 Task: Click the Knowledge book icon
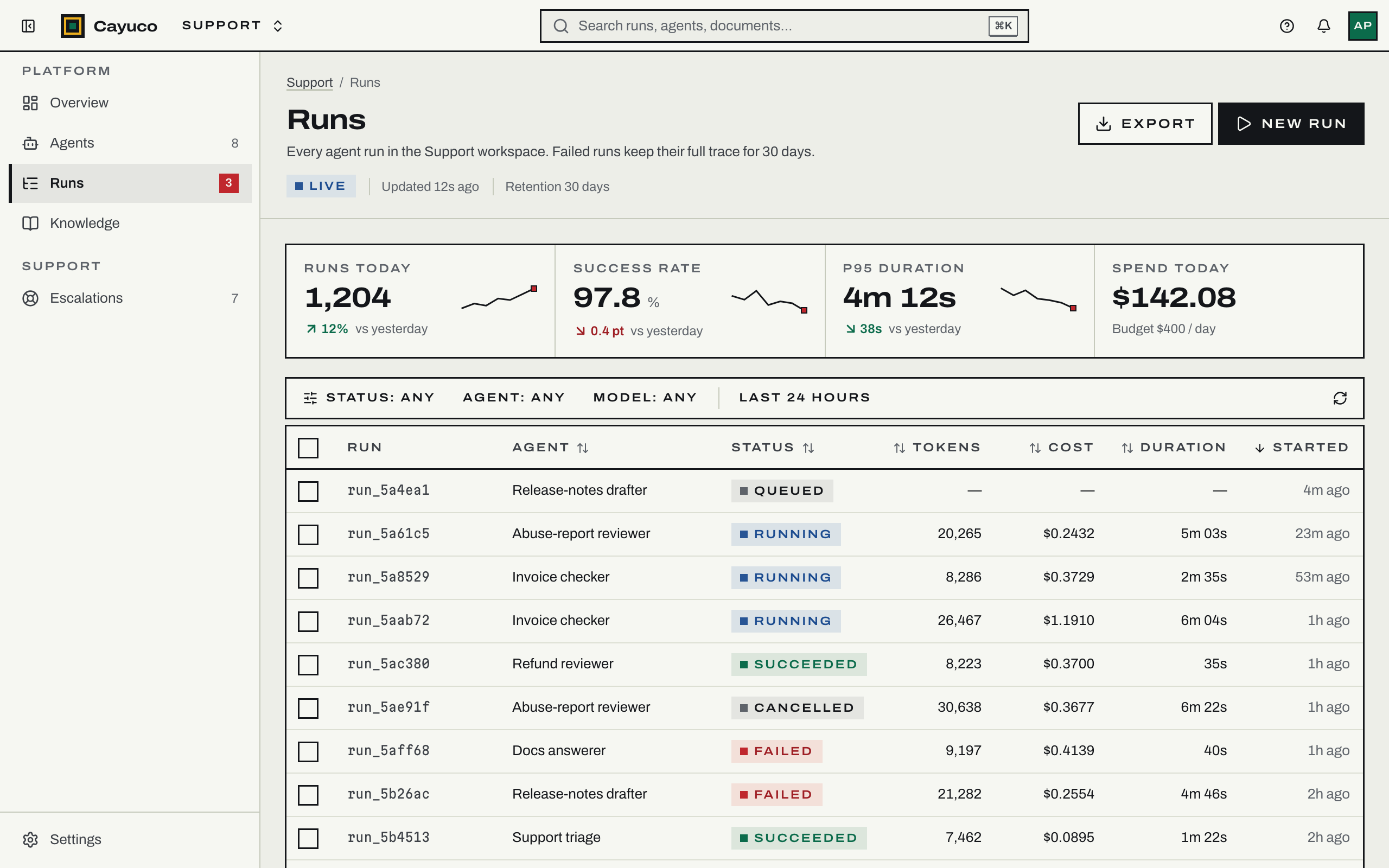click(x=30, y=224)
